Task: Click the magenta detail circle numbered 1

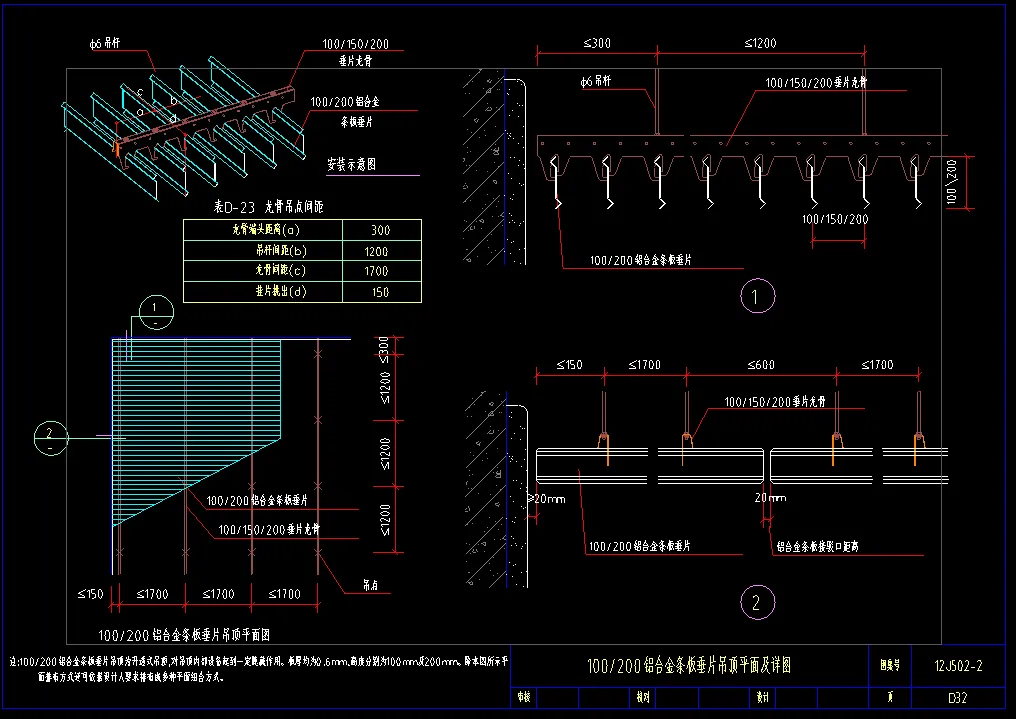Action: [x=756, y=296]
